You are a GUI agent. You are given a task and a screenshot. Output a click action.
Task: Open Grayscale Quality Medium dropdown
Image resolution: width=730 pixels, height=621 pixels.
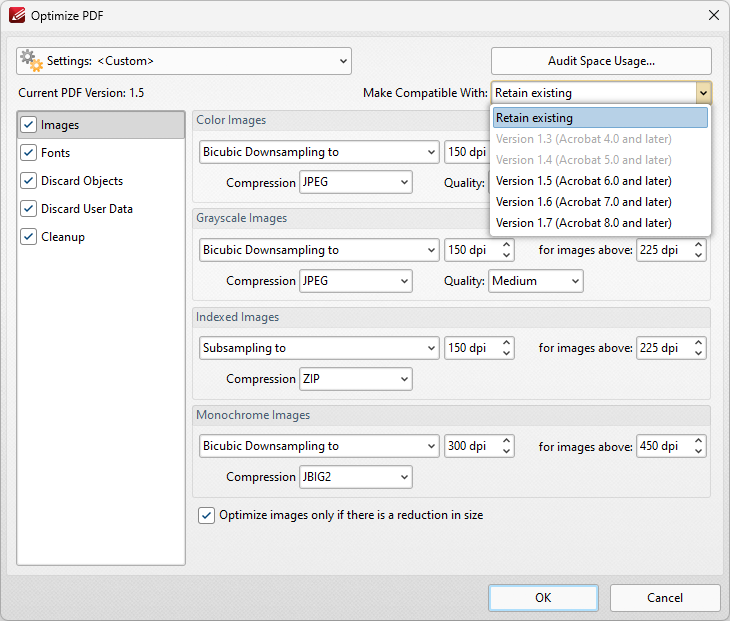[535, 281]
